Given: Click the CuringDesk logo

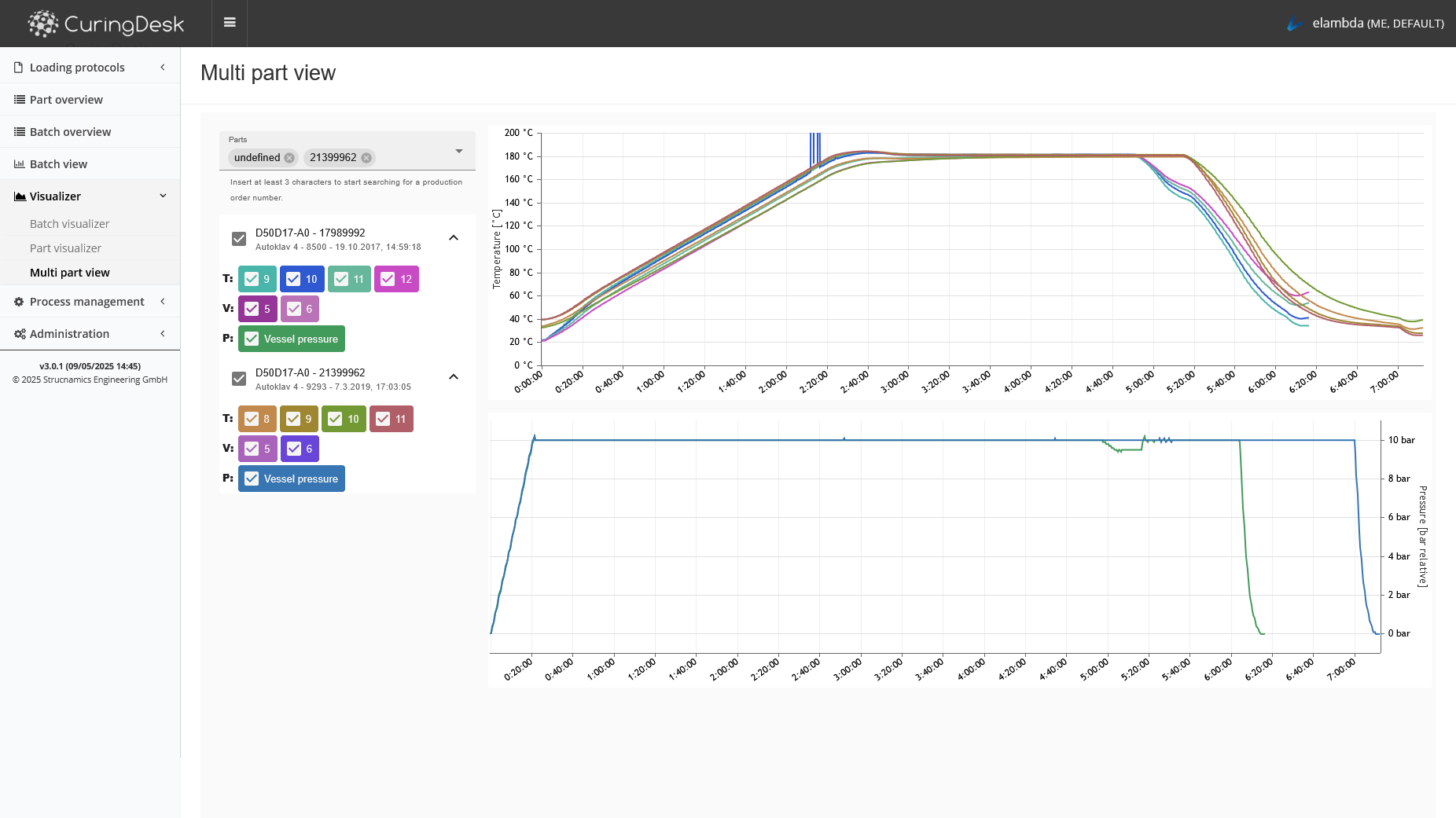Looking at the screenshot, I should [x=106, y=24].
